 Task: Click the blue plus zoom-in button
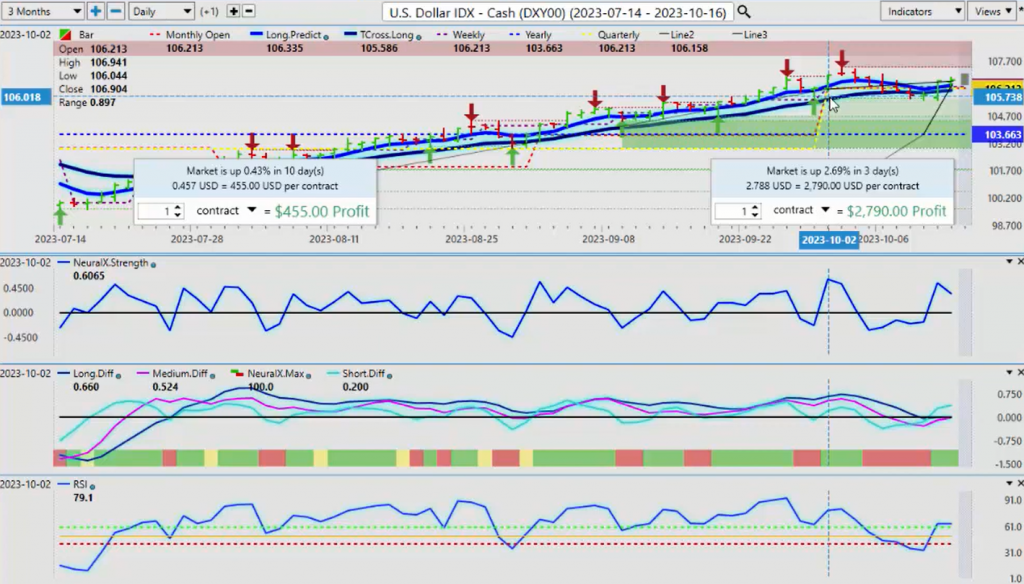click(x=96, y=11)
